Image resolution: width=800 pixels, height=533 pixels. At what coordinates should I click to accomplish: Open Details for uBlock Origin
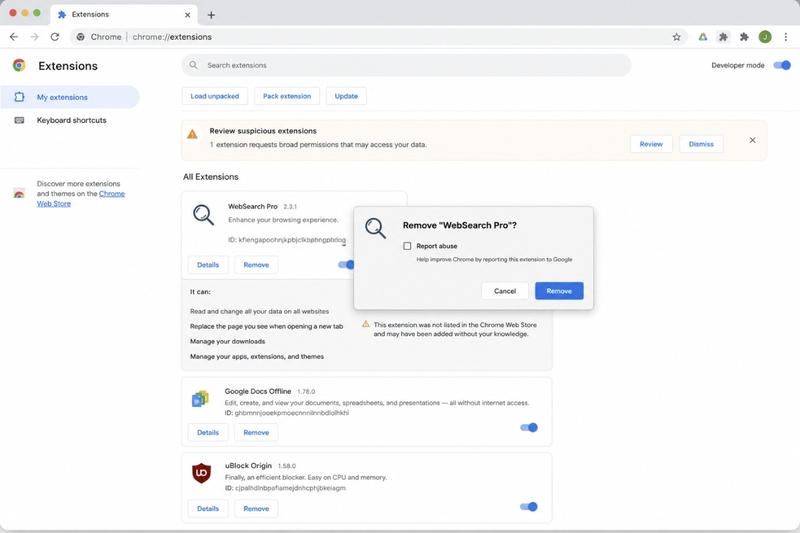(x=208, y=509)
